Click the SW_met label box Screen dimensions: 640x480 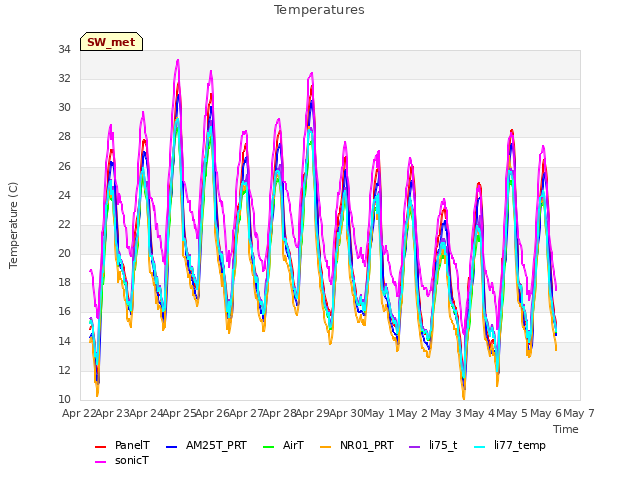[111, 42]
